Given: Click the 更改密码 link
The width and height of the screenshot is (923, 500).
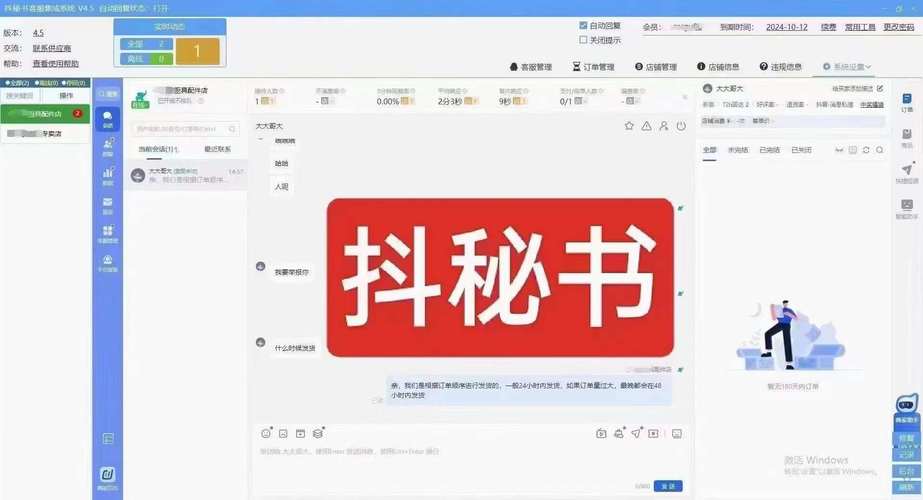Looking at the screenshot, I should click(x=899, y=27).
